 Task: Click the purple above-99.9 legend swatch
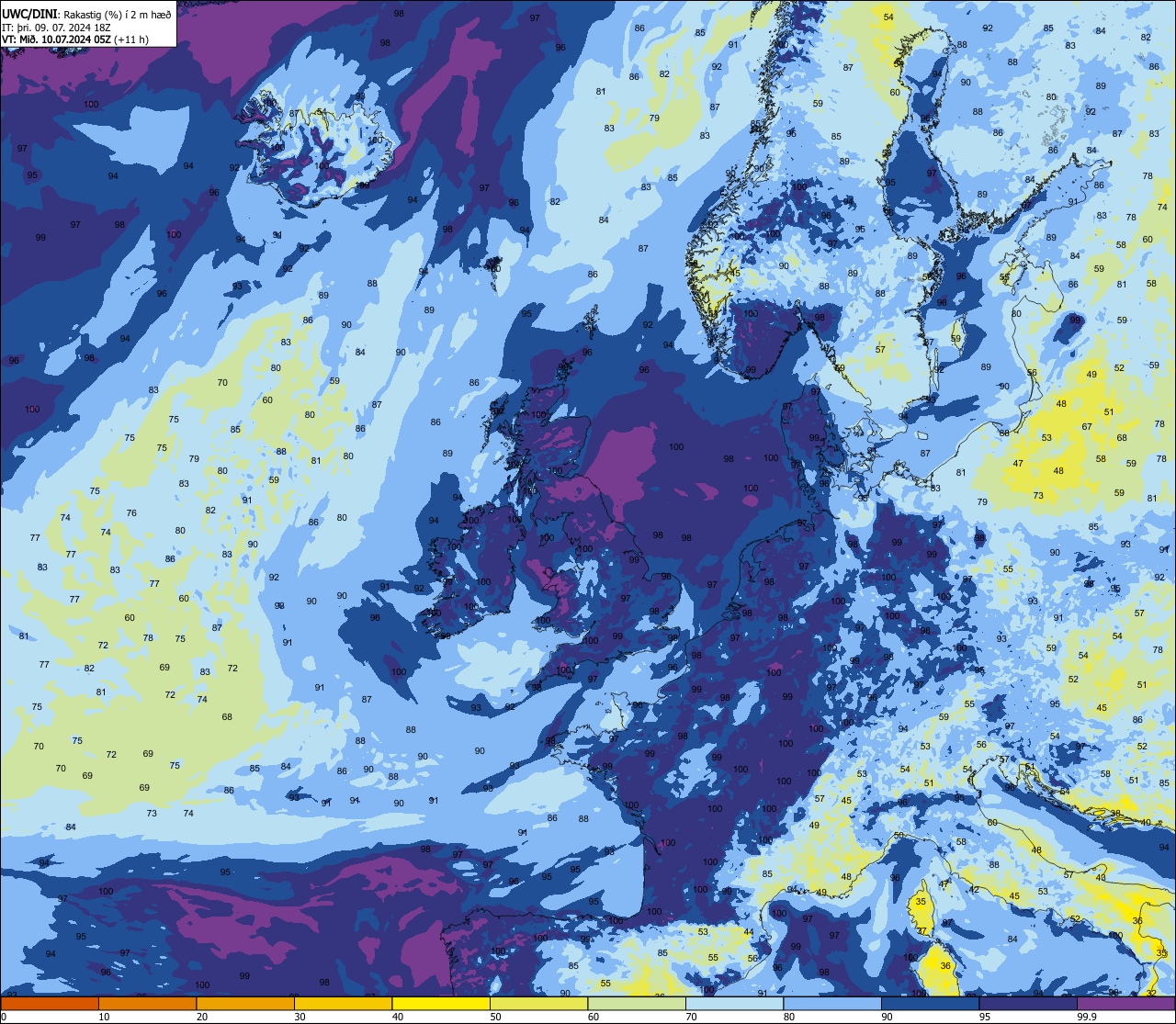click(x=1126, y=1004)
